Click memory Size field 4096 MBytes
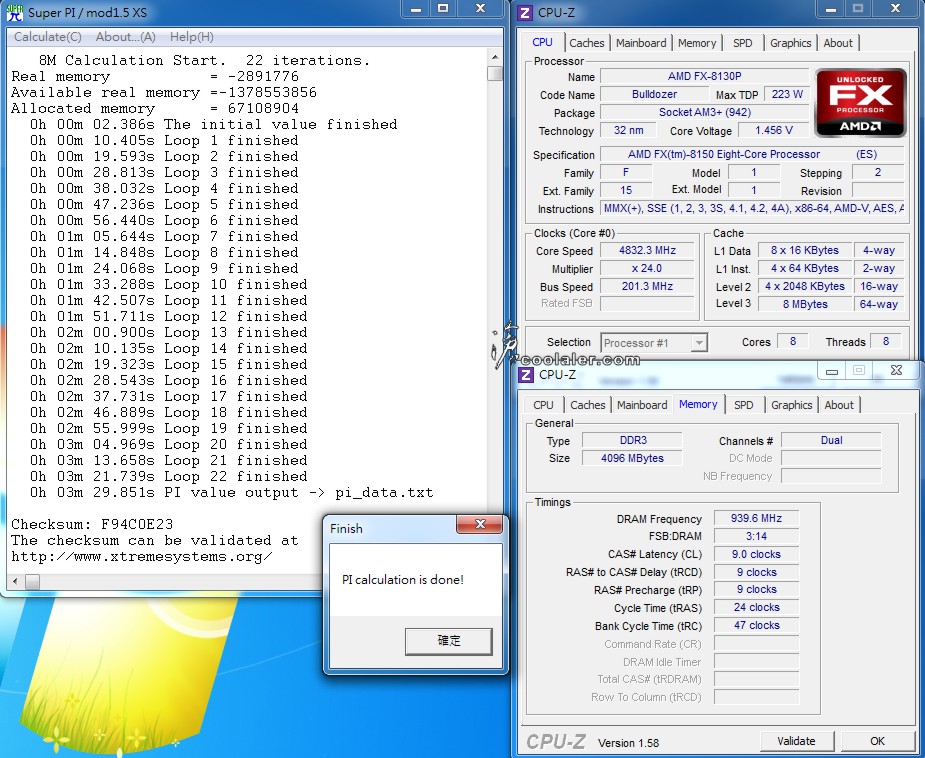The height and width of the screenshot is (758, 925). click(x=632, y=458)
